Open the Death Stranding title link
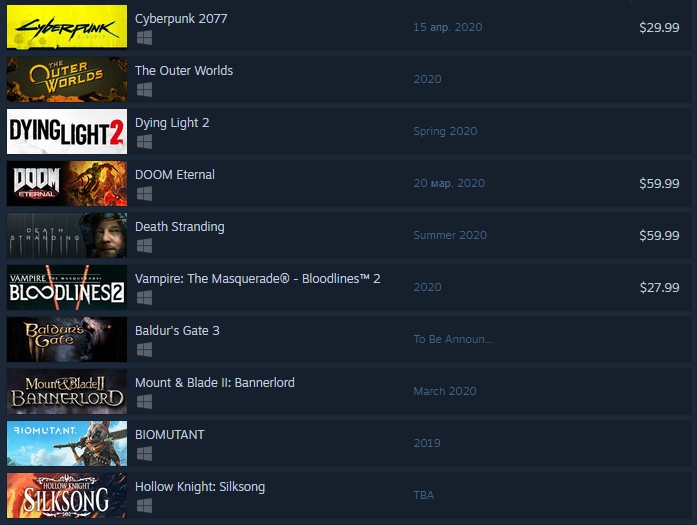The height and width of the screenshot is (525, 697). coord(180,227)
